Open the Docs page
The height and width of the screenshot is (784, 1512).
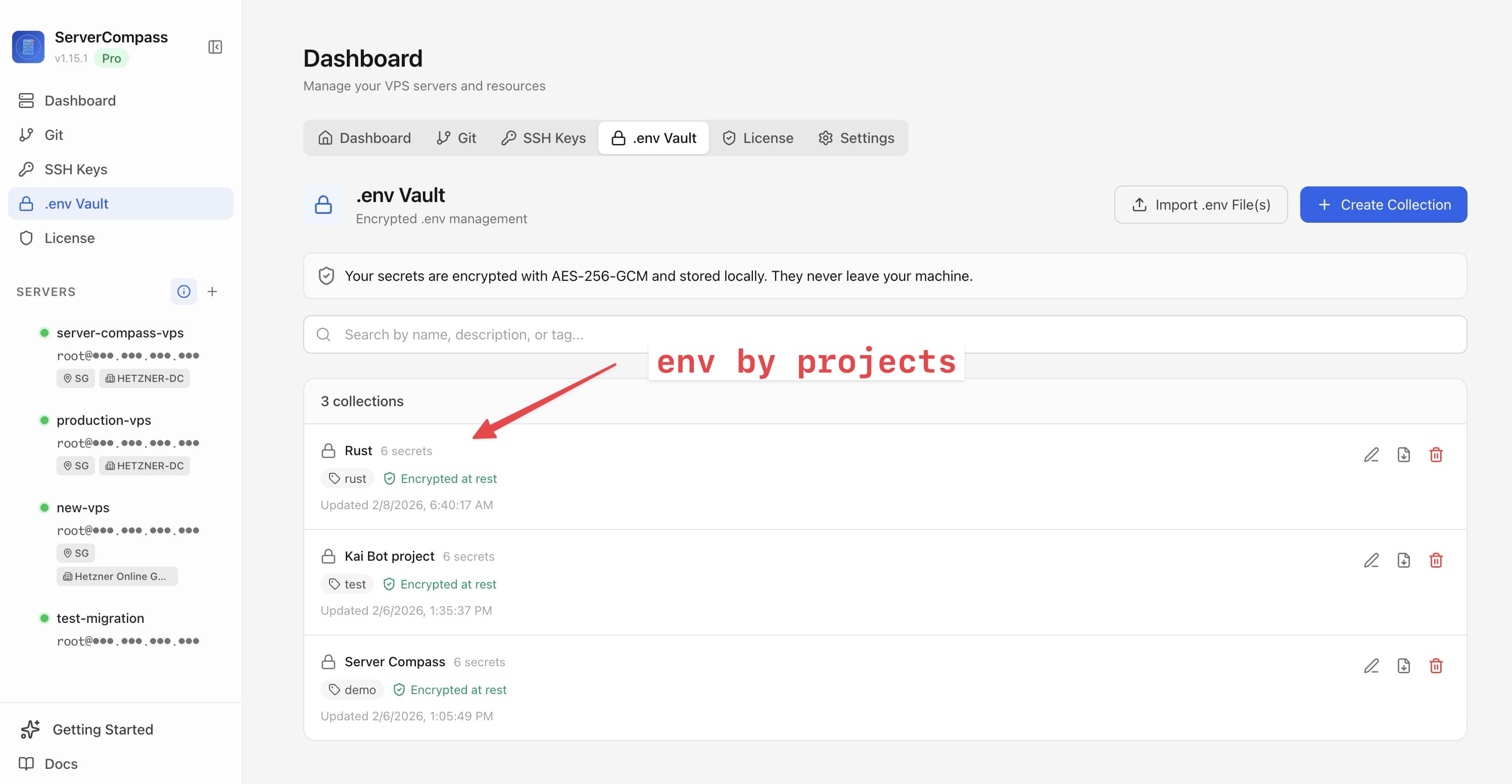click(x=61, y=763)
